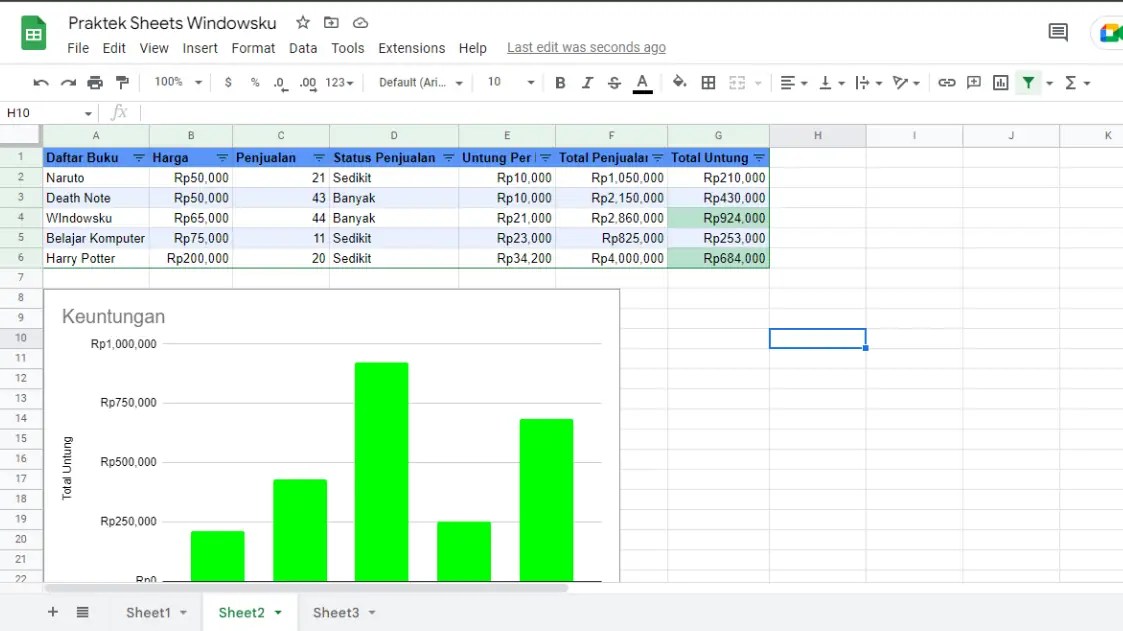Image resolution: width=1123 pixels, height=631 pixels.
Task: Open the all sheets list
Action: click(82, 612)
